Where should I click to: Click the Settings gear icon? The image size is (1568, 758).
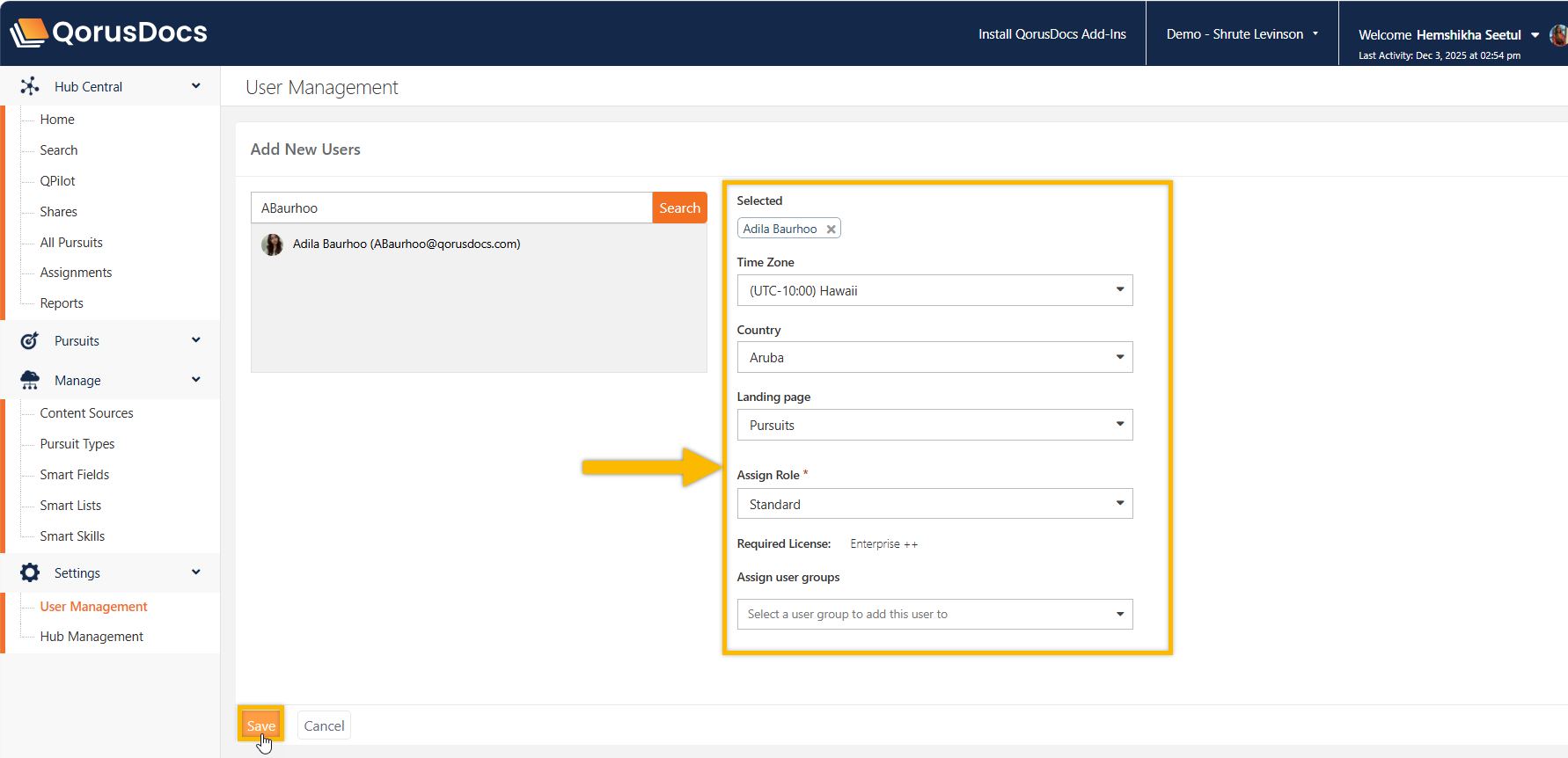pyautogui.click(x=30, y=573)
